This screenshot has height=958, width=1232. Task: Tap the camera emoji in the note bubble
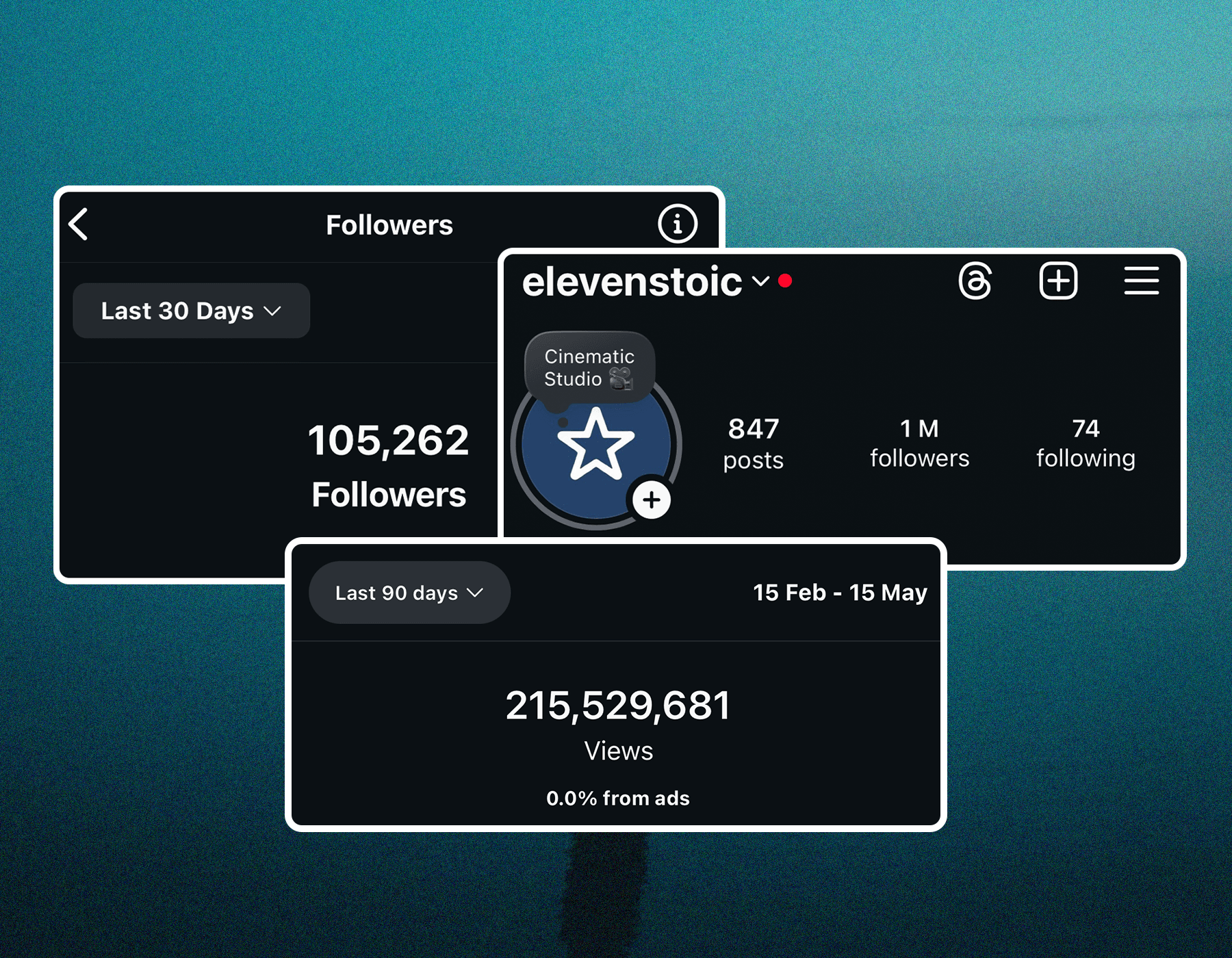tap(621, 378)
